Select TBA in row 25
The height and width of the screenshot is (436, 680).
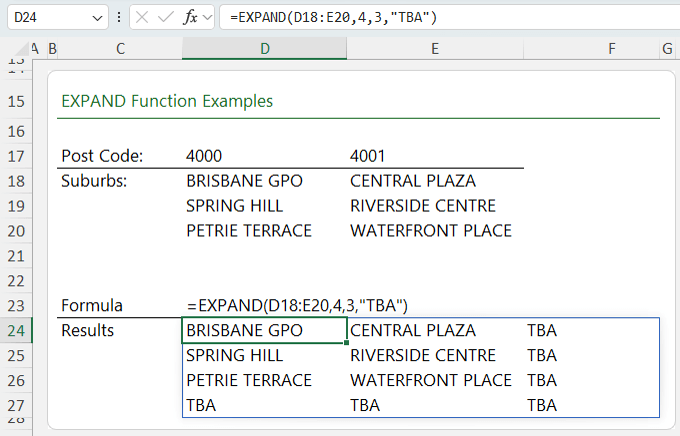tap(542, 356)
